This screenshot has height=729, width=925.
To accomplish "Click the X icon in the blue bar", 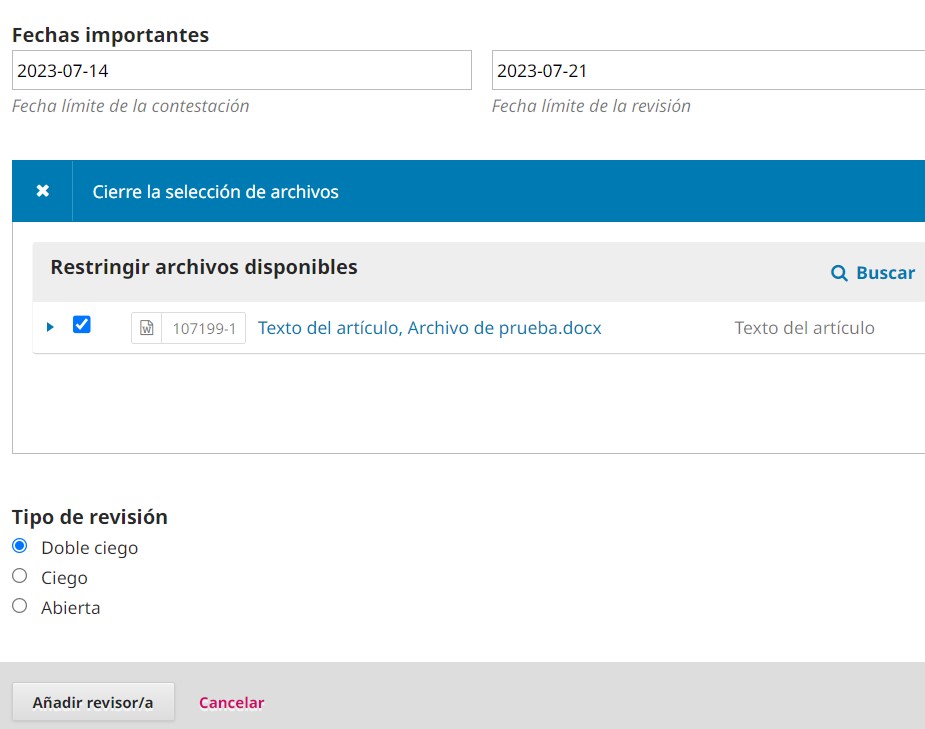I will click(42, 191).
